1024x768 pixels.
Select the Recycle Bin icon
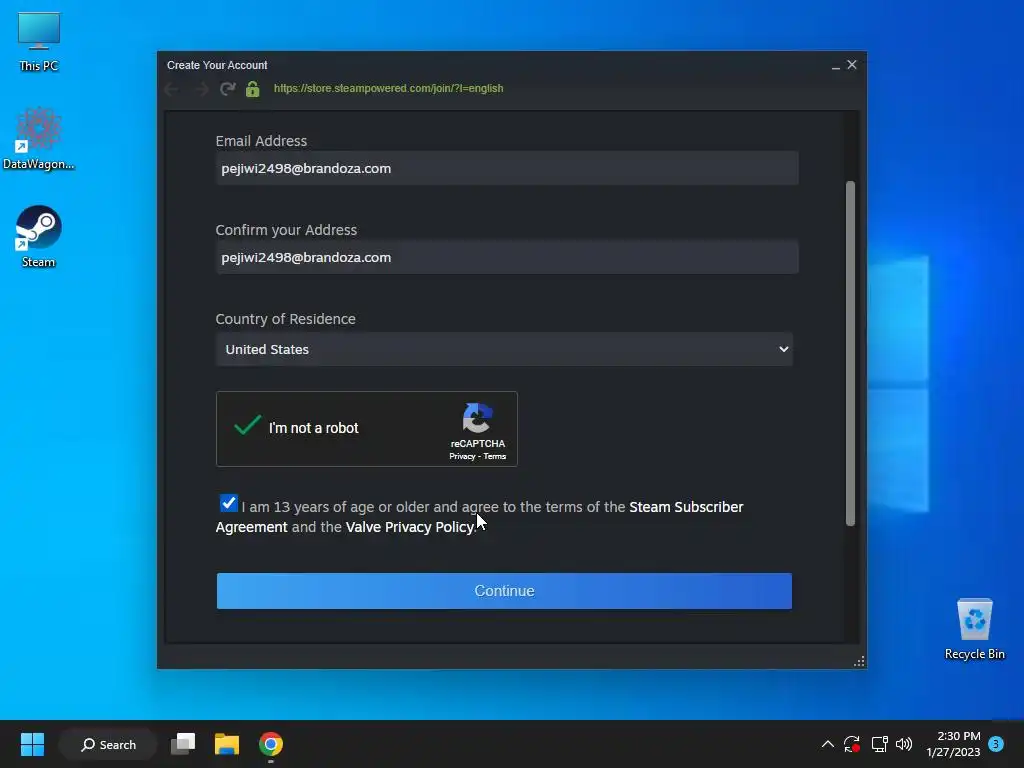point(974,628)
